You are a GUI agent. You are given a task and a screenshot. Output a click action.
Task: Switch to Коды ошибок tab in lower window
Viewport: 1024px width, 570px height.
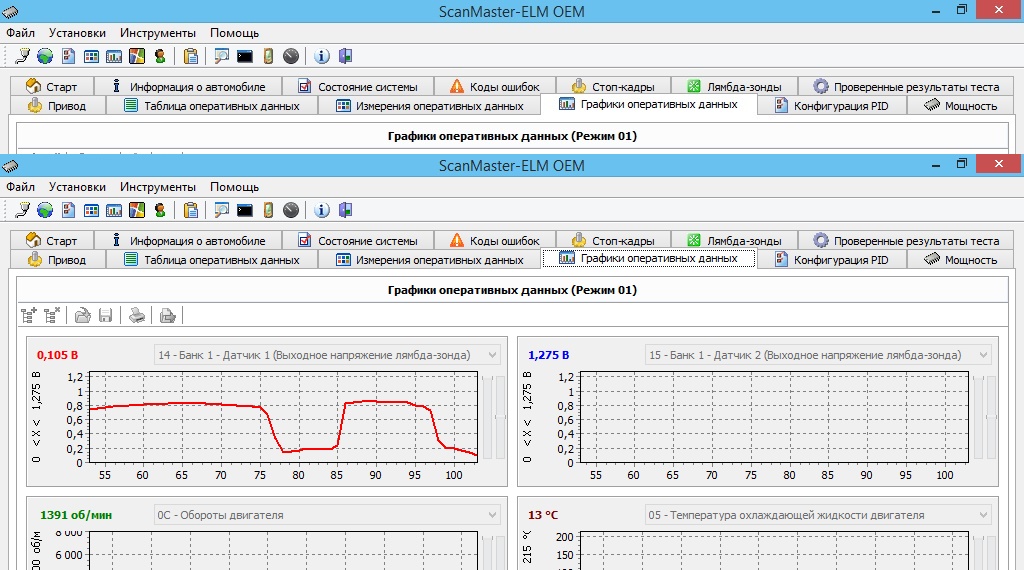click(495, 241)
